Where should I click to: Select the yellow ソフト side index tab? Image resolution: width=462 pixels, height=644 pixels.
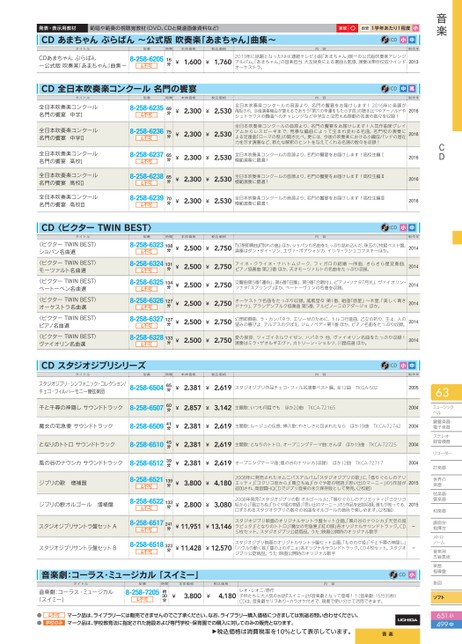[x=446, y=598]
